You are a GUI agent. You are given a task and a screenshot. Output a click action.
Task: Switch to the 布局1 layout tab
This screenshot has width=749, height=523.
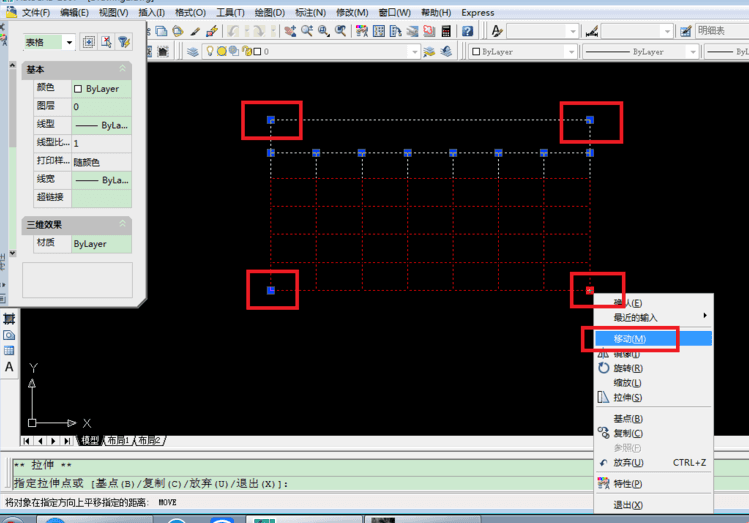click(x=118, y=440)
